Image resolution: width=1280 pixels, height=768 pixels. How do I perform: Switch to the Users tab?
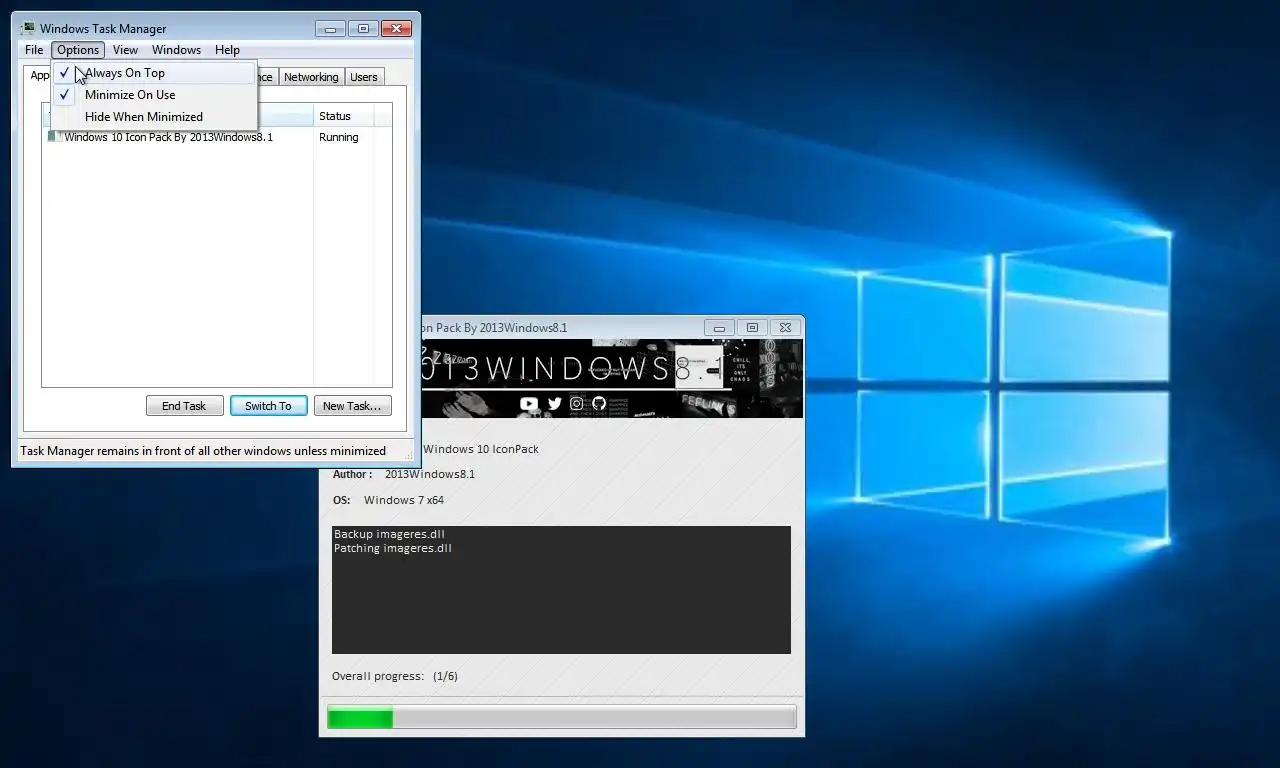364,77
